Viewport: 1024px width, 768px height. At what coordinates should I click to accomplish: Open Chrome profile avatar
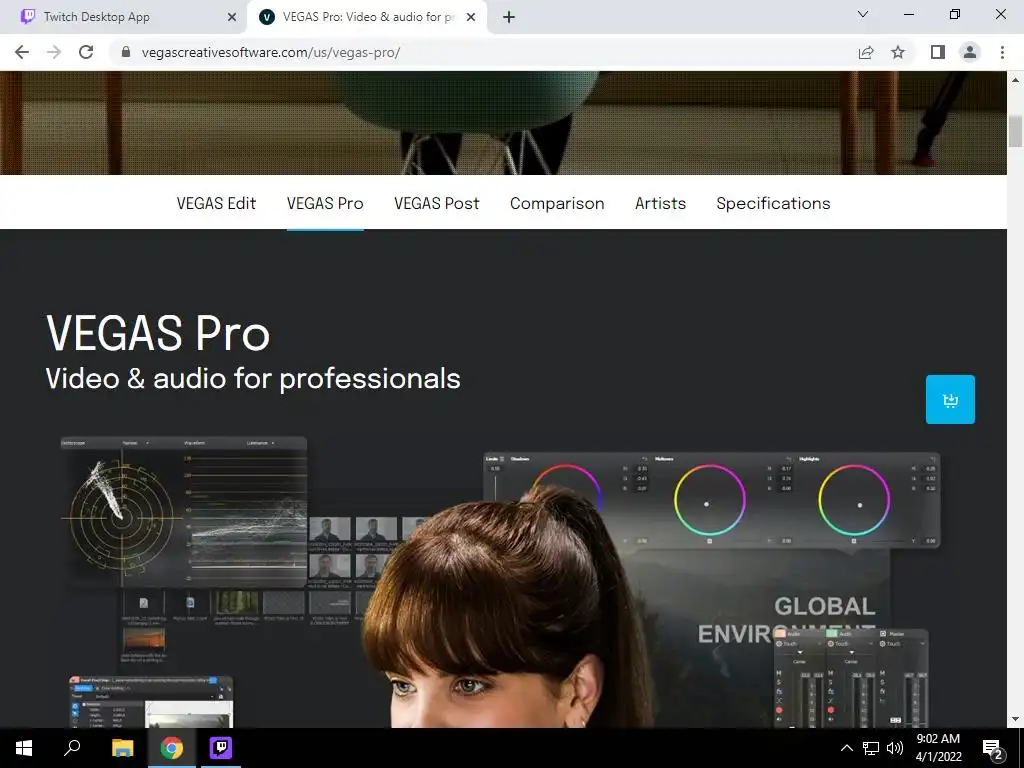click(970, 52)
